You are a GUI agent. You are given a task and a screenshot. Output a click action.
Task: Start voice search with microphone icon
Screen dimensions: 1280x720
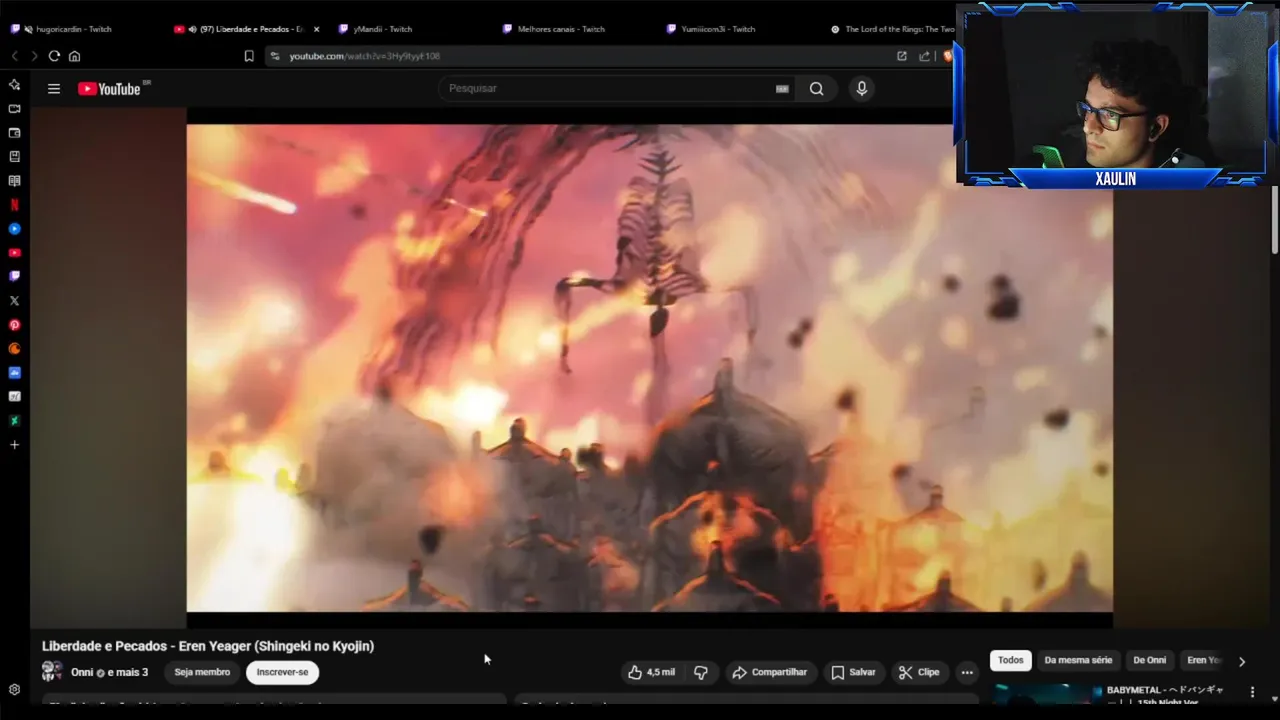point(861,89)
